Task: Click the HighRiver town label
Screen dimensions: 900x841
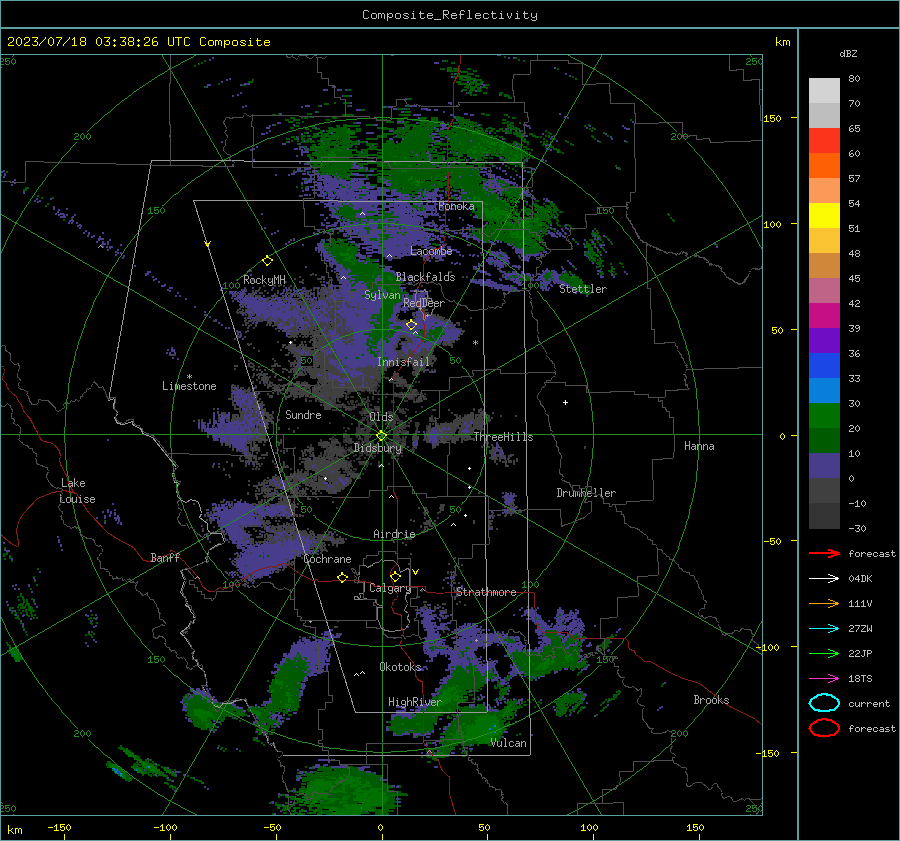Action: click(414, 702)
